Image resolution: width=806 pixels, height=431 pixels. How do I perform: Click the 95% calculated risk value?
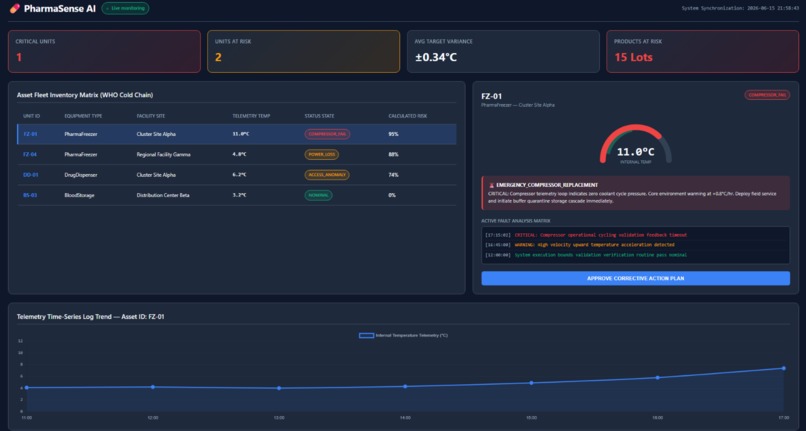tap(393, 134)
